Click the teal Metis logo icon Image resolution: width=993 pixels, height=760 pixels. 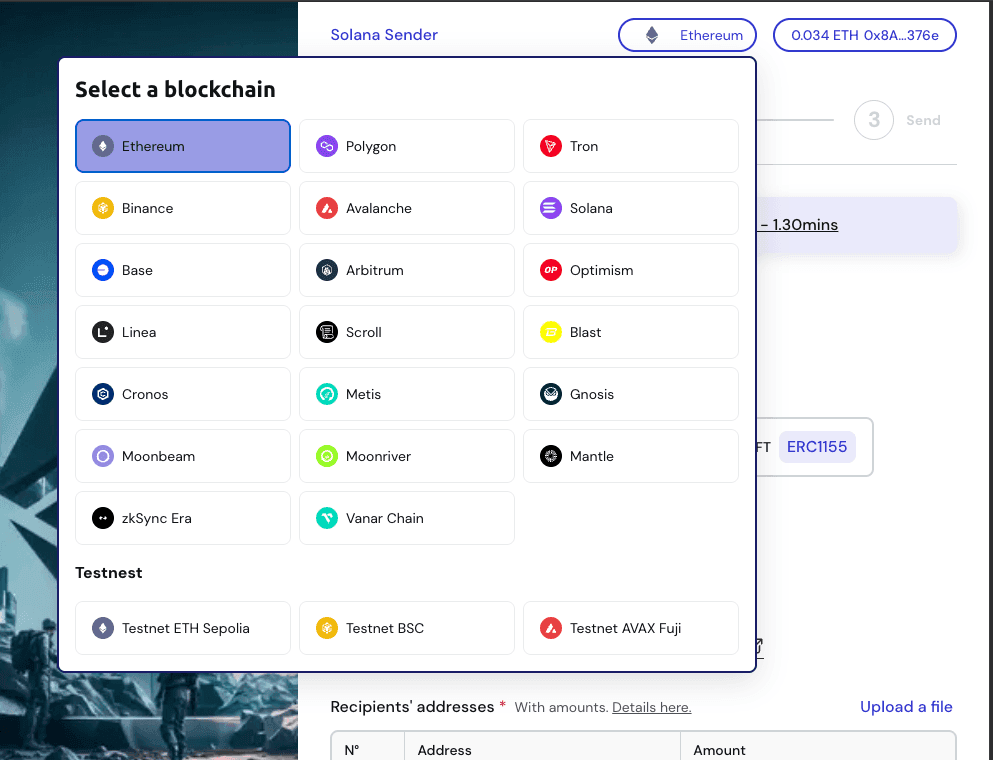(x=327, y=395)
